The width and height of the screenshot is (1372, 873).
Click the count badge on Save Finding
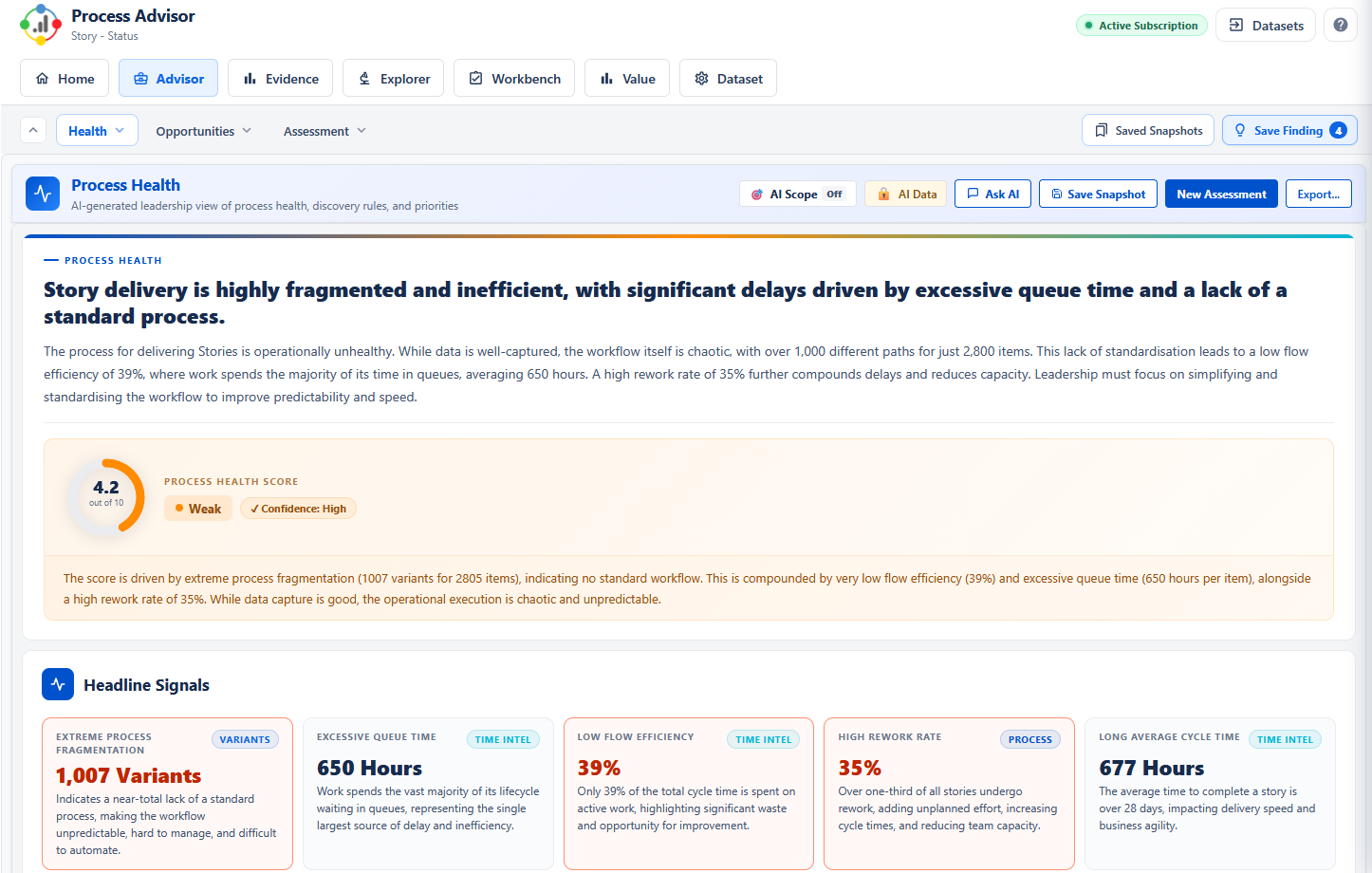[x=1338, y=130]
